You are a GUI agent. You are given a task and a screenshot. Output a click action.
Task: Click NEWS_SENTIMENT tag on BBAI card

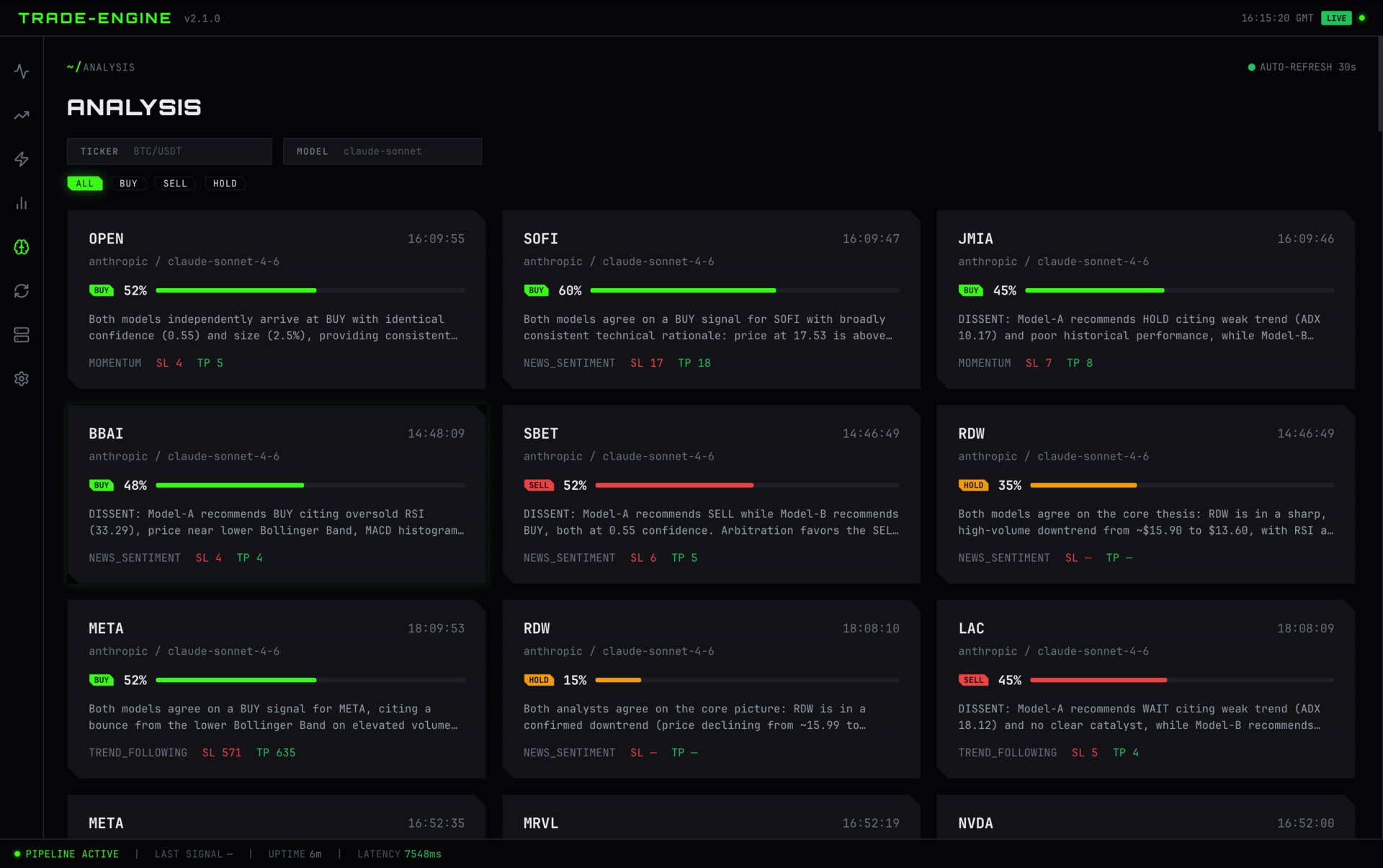pyautogui.click(x=135, y=558)
